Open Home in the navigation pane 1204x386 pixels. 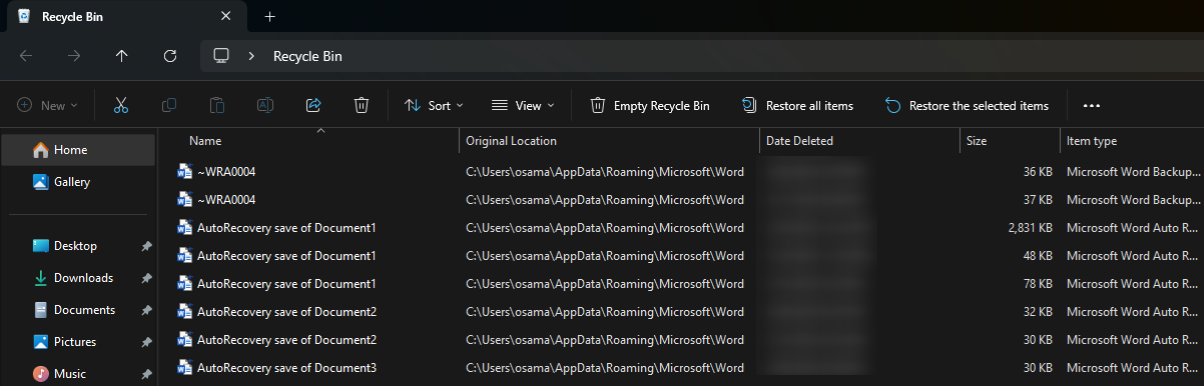78,150
